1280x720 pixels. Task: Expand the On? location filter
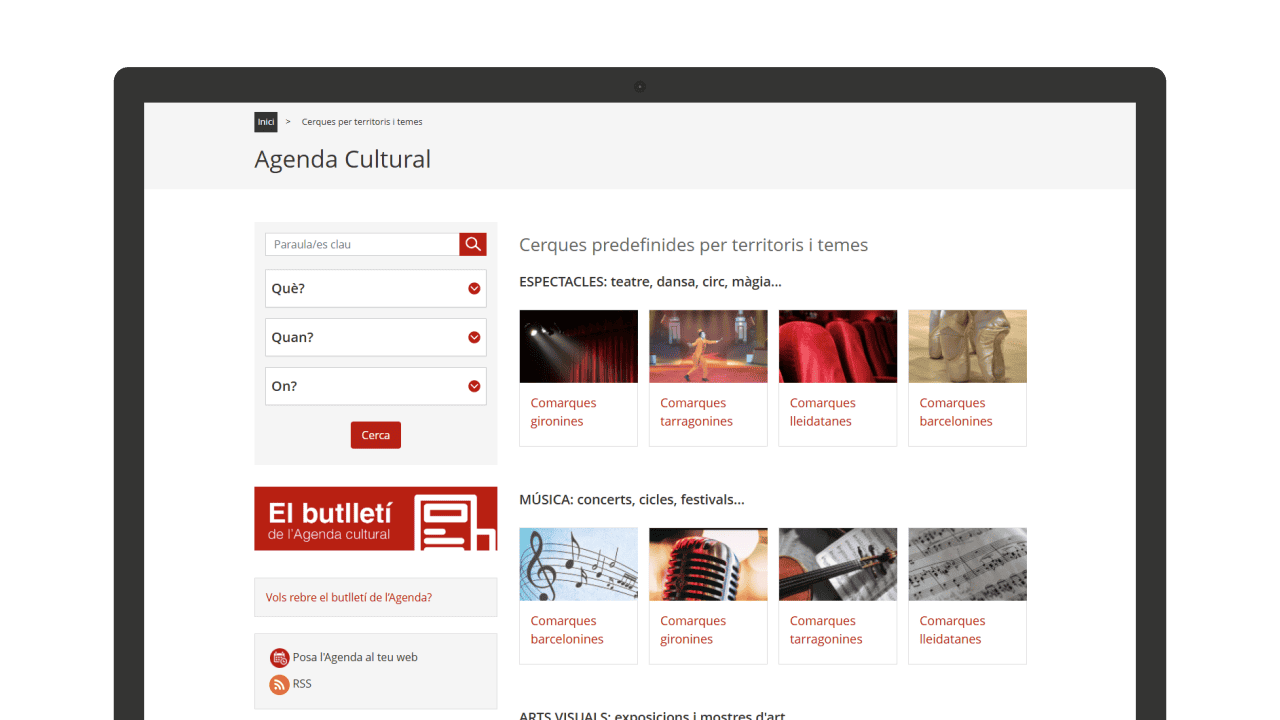(x=375, y=386)
